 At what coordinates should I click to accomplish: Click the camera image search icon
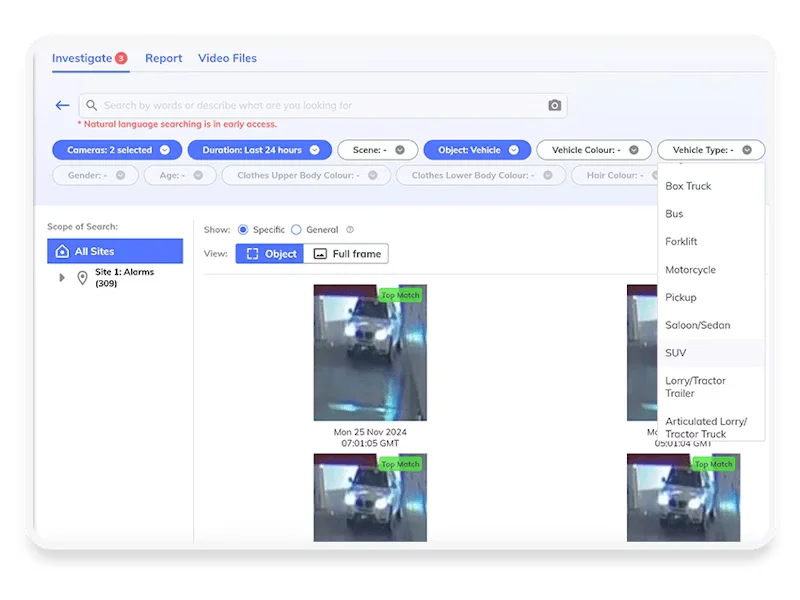pos(554,105)
